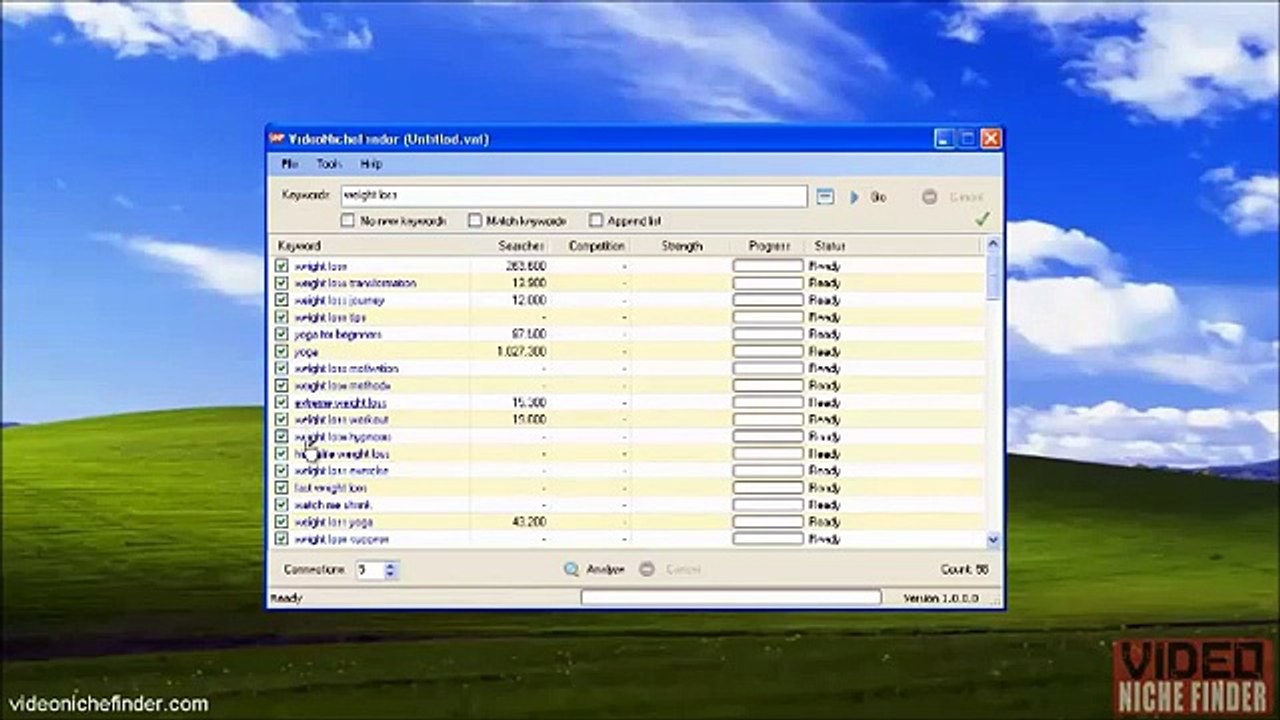
Task: Click the 43.200 searches value
Action: 529,522
